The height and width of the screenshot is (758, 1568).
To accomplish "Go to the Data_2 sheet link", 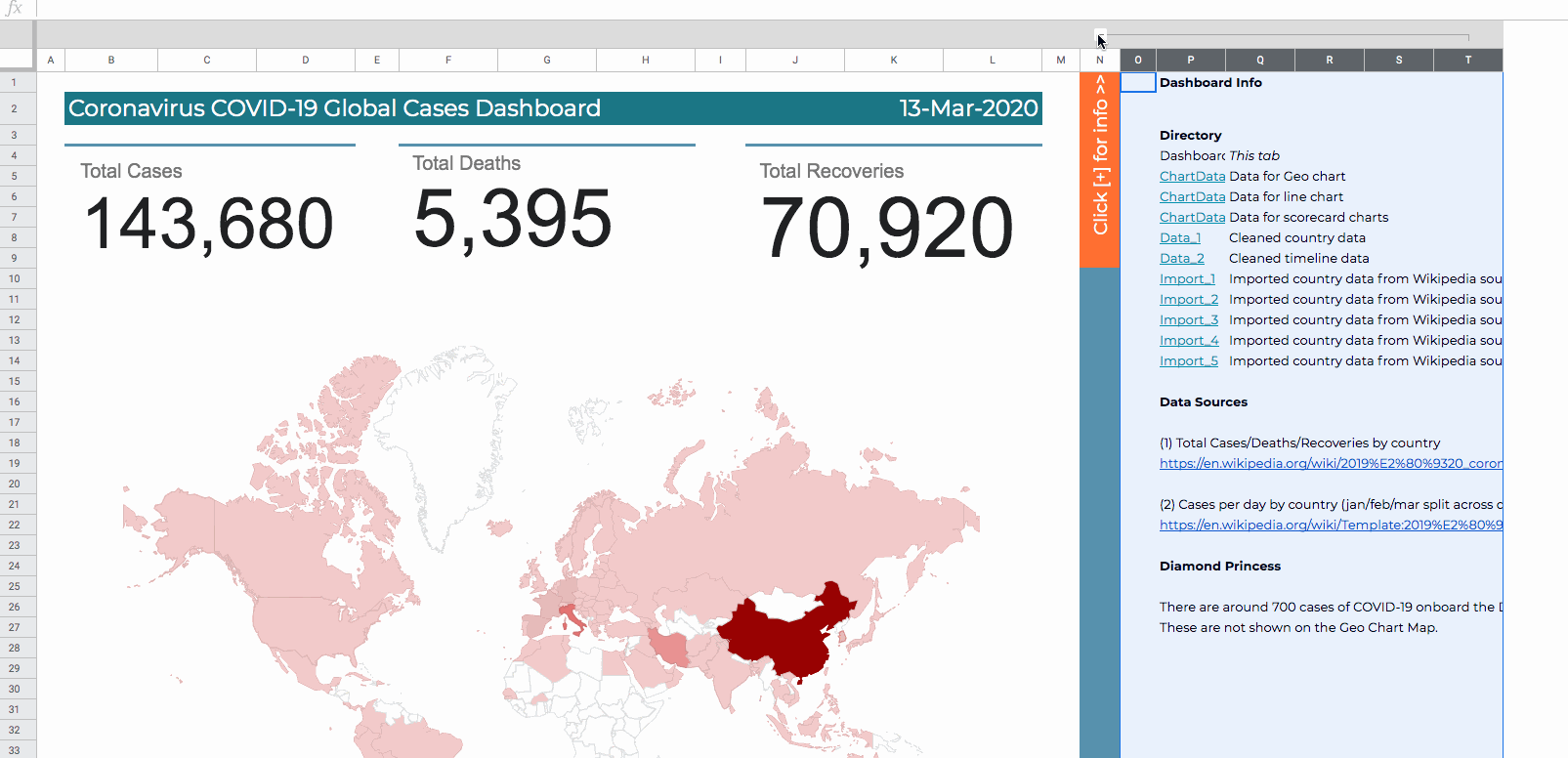I will [x=1181, y=259].
